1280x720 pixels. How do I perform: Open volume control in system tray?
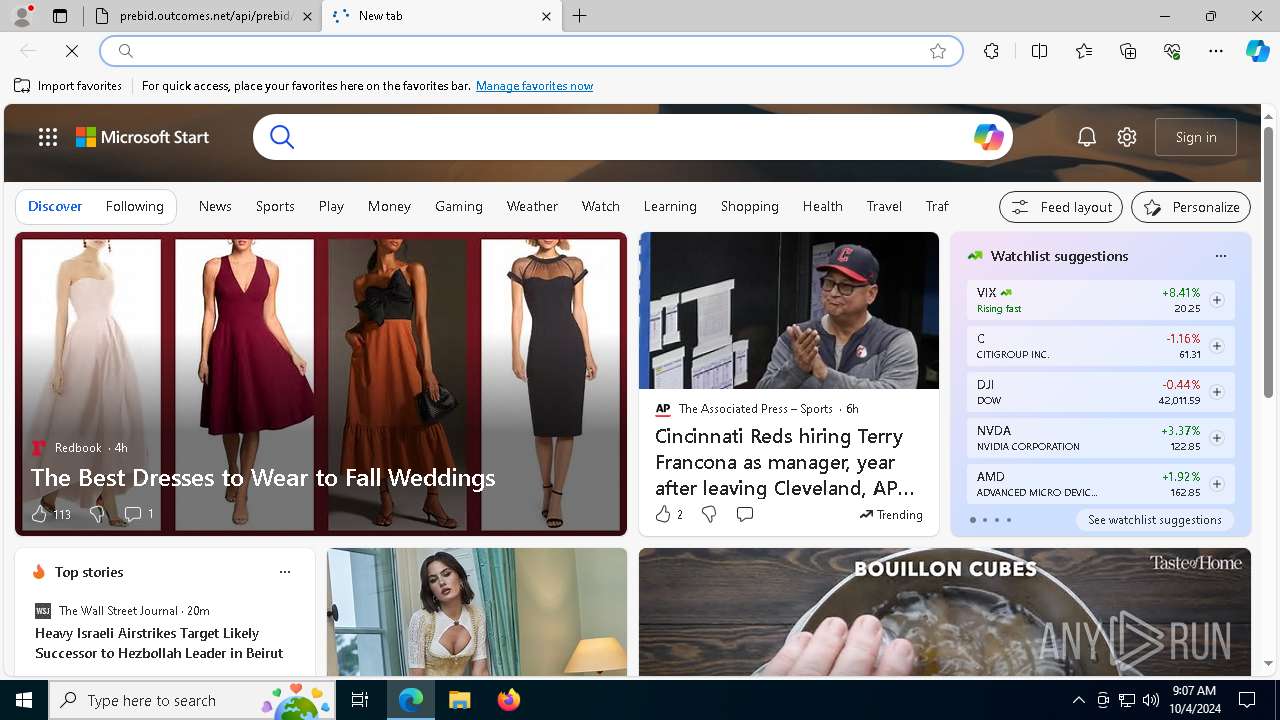click(x=1151, y=700)
